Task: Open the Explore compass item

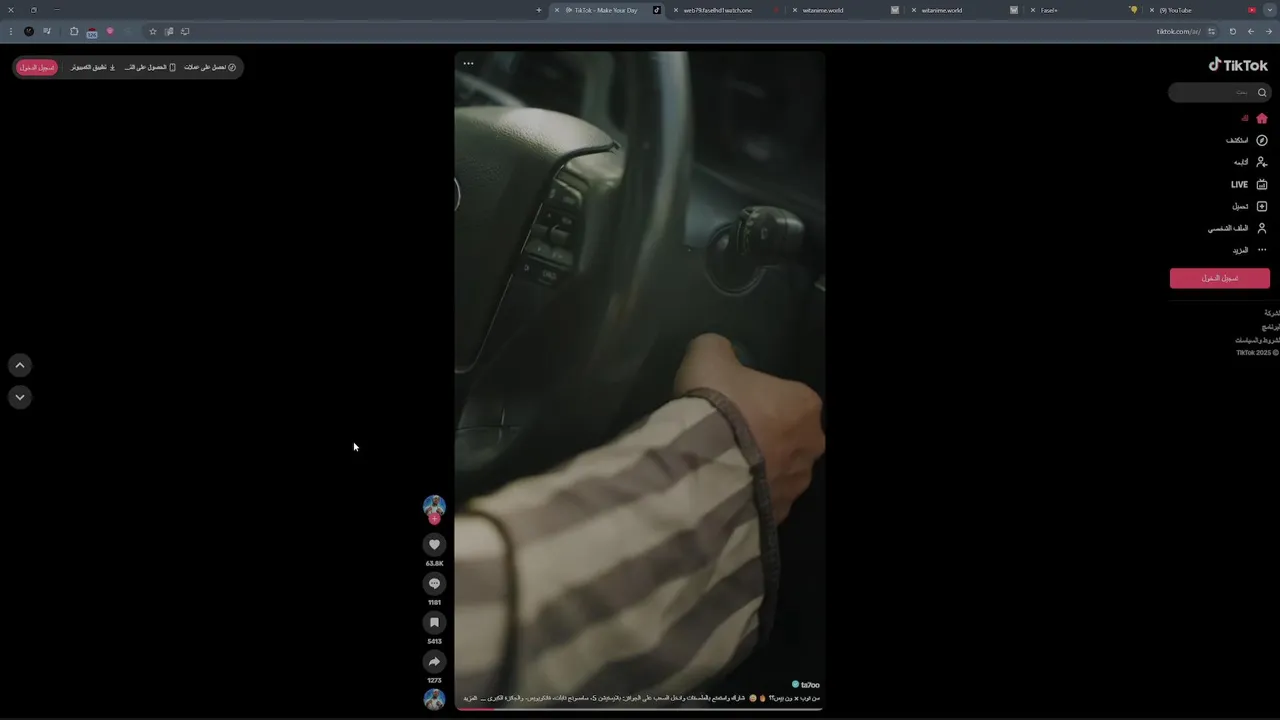Action: 1247,140
